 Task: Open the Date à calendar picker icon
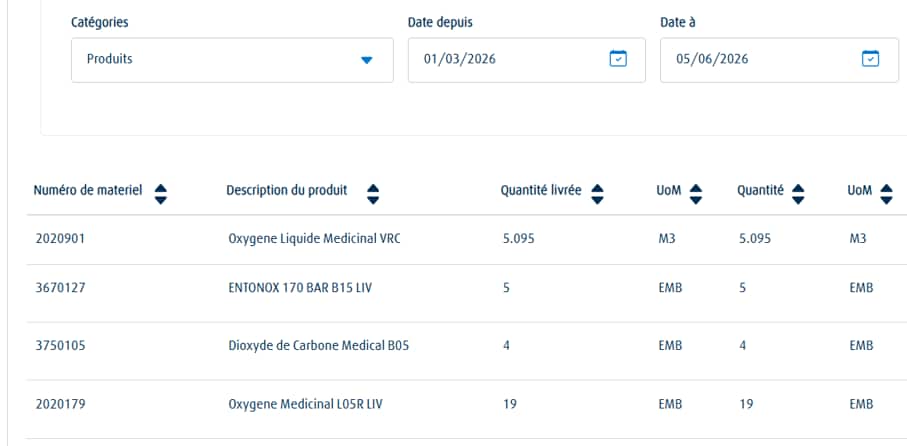[870, 58]
